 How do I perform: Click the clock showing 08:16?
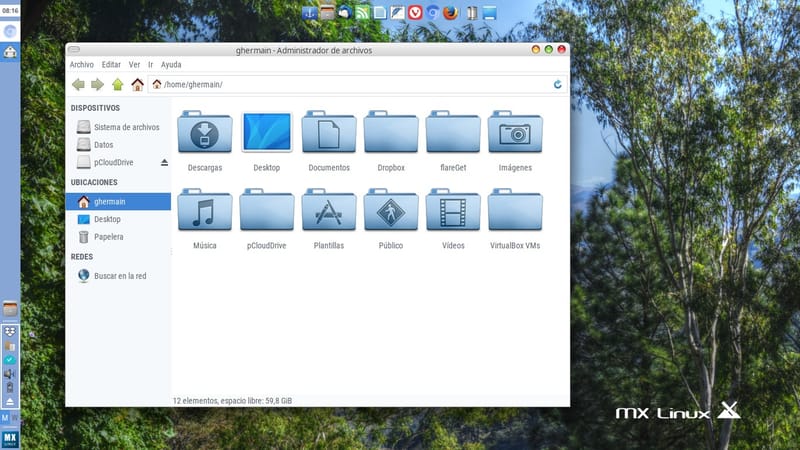(x=10, y=10)
